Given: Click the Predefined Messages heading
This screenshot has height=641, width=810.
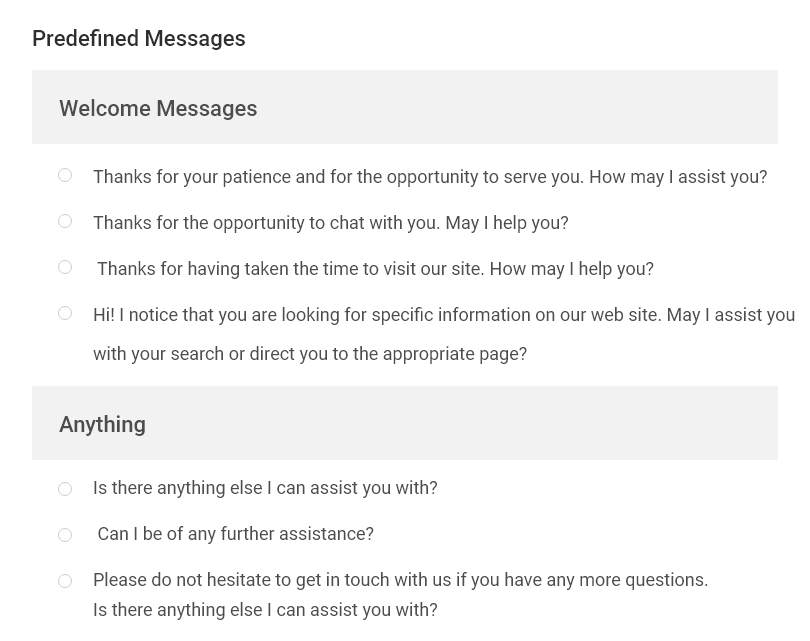Looking at the screenshot, I should click(x=138, y=38).
